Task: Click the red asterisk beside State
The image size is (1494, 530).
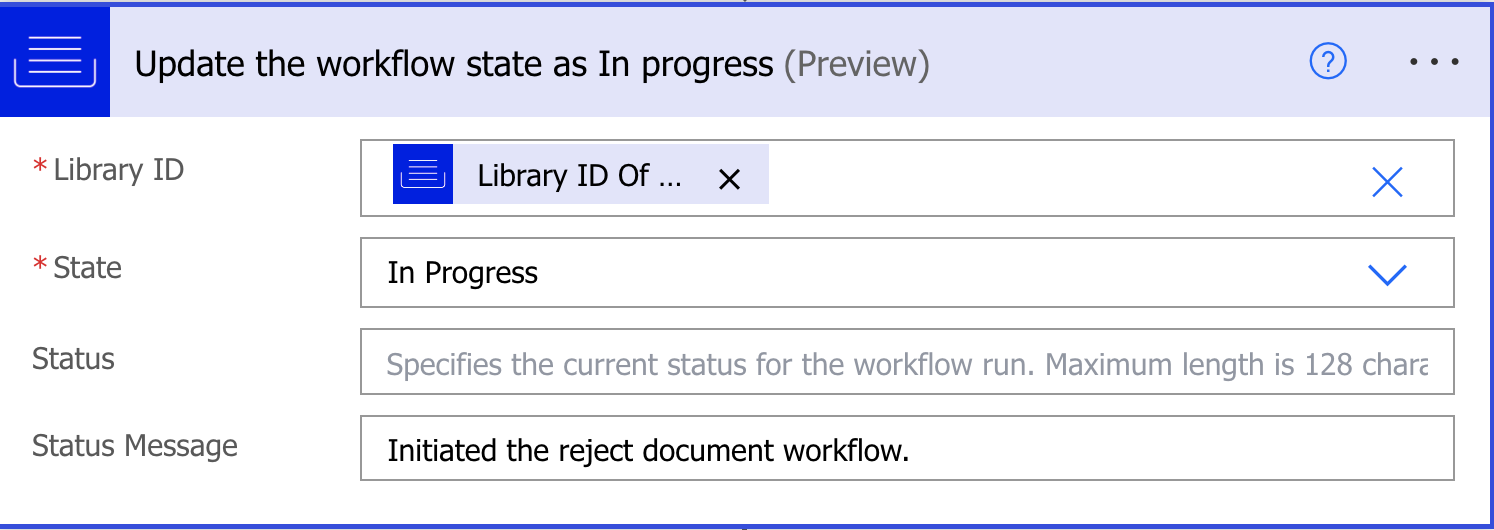Action: click(40, 266)
